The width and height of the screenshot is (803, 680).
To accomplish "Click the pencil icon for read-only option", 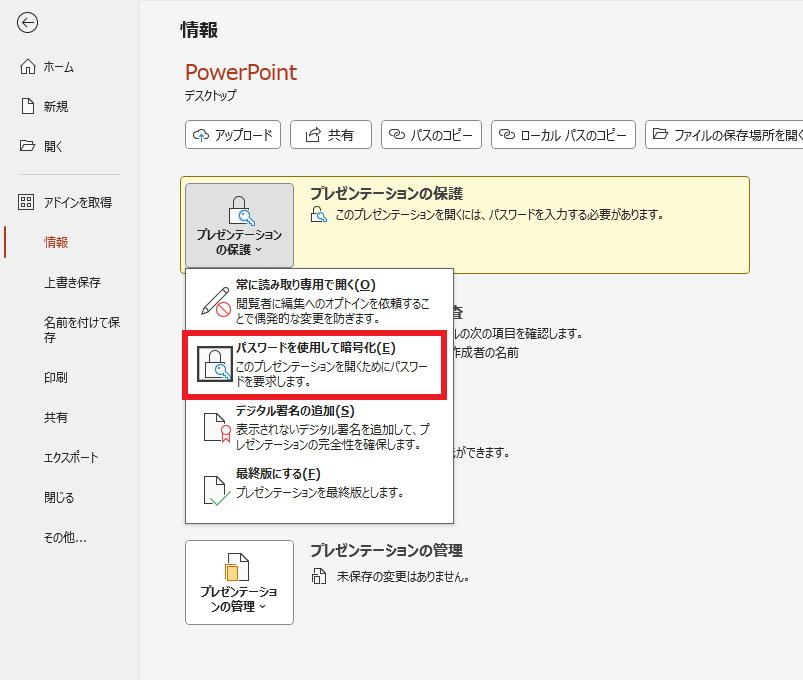I will 216,302.
